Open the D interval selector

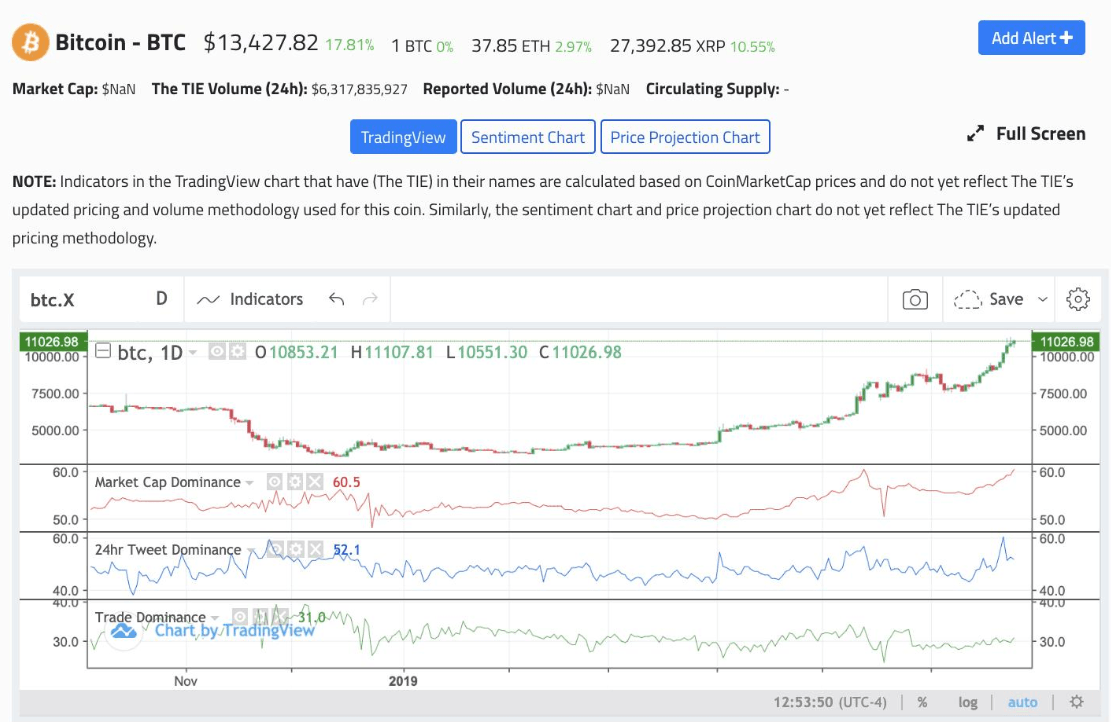(x=162, y=299)
